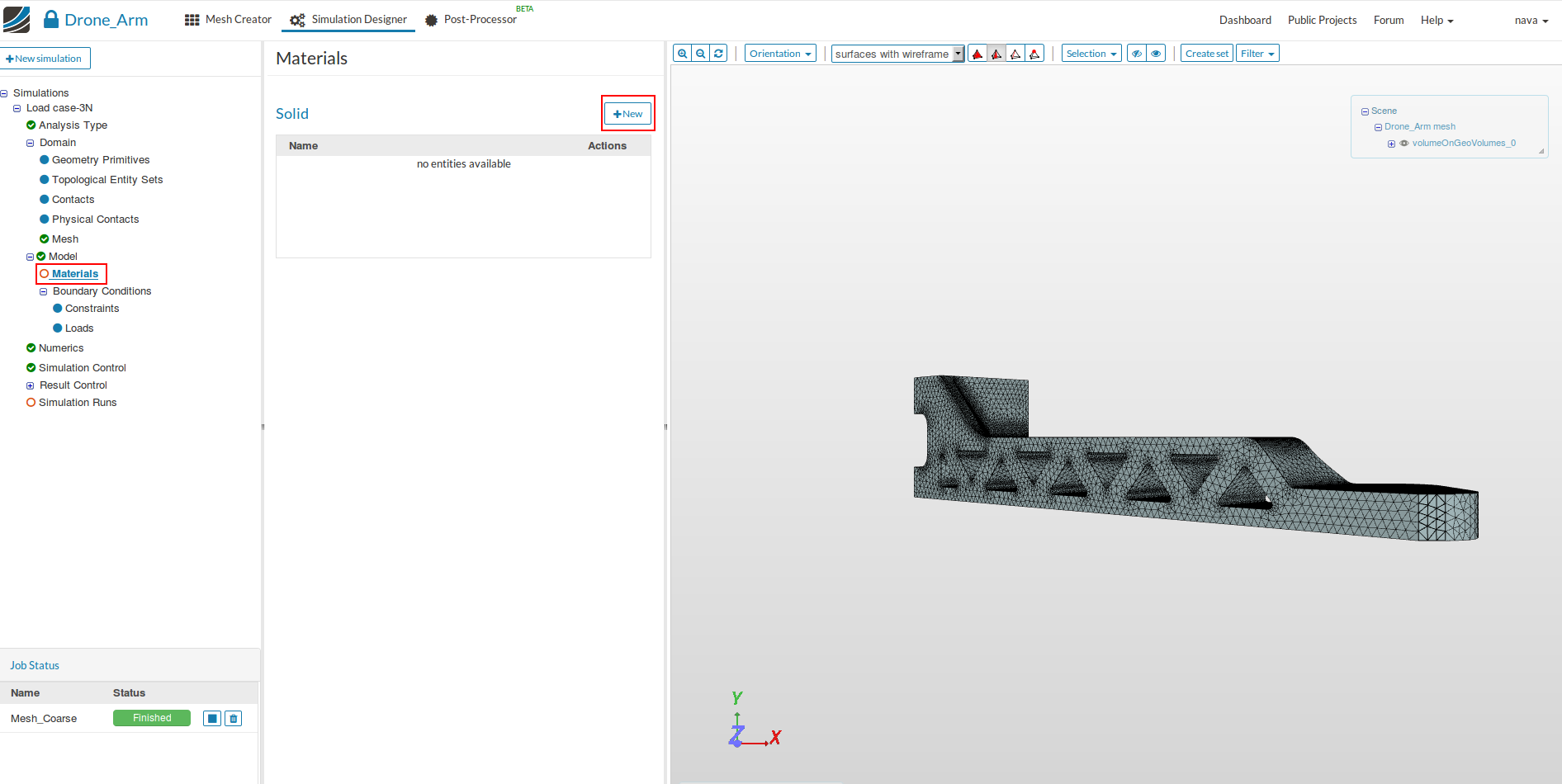
Task: Click the Loads blue dot icon
Action: pyautogui.click(x=58, y=328)
